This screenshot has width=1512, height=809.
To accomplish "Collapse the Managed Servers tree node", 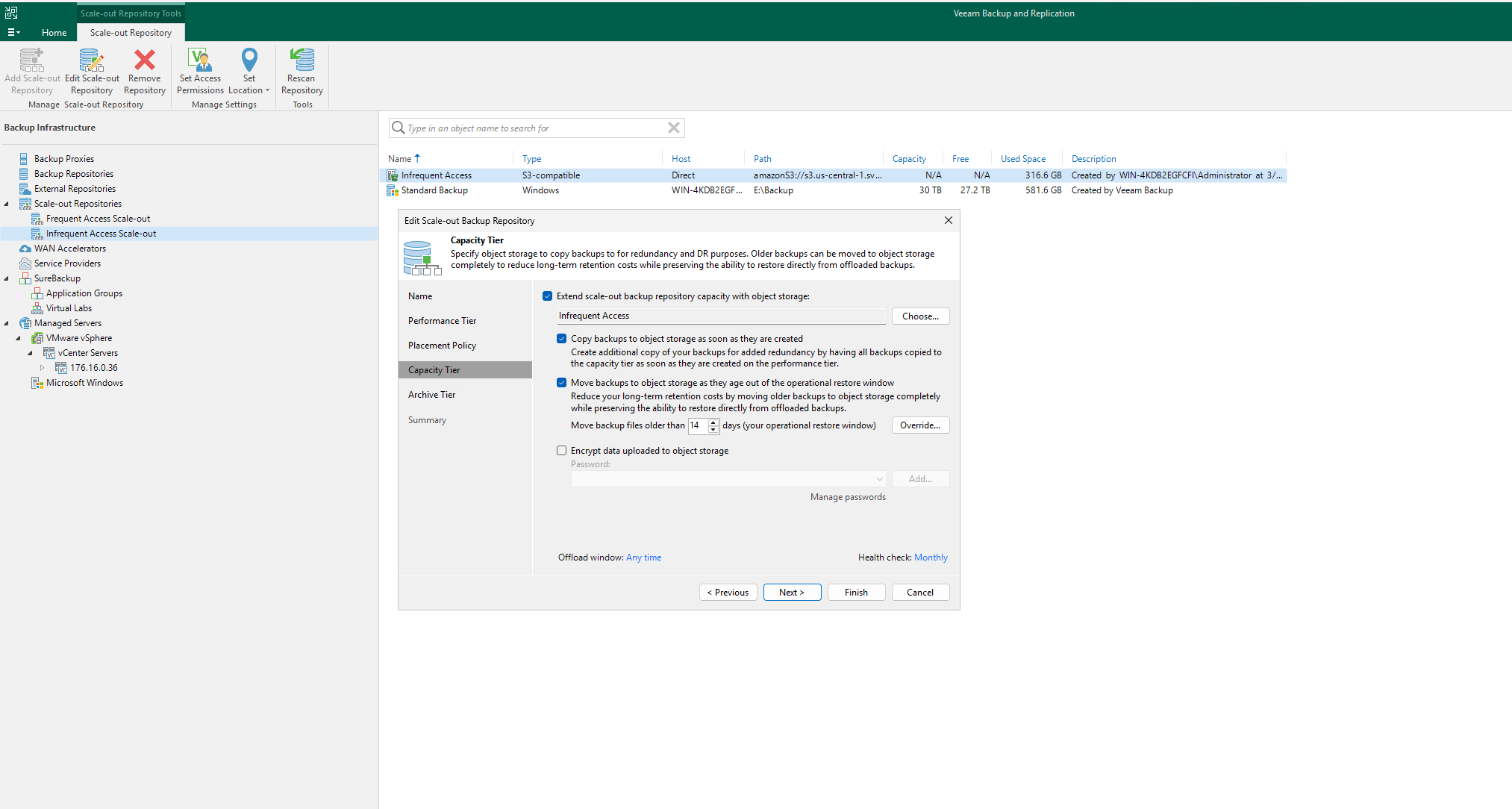I will (x=7, y=323).
